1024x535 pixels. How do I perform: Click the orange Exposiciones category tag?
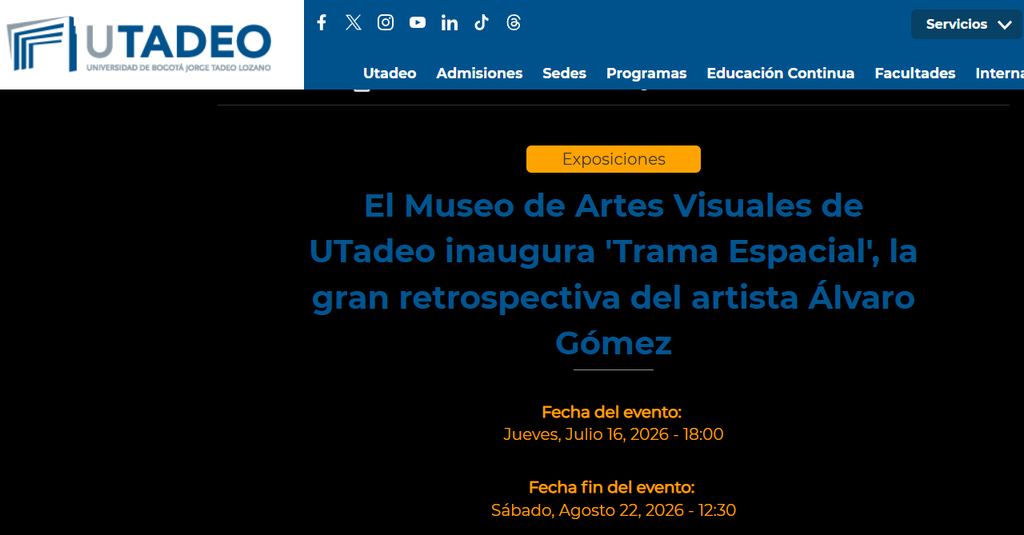(613, 159)
